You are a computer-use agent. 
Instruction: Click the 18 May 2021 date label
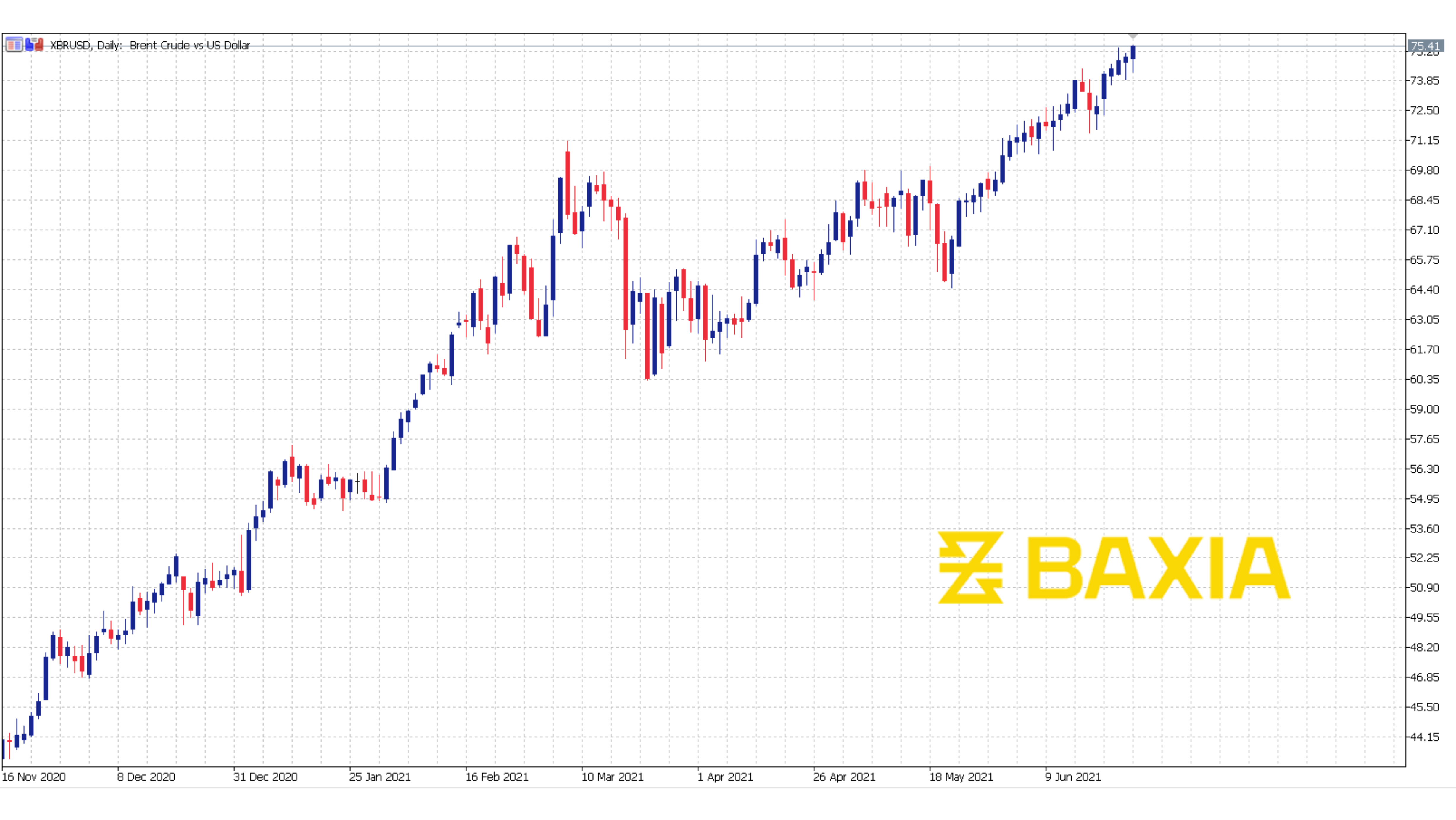tap(961, 777)
